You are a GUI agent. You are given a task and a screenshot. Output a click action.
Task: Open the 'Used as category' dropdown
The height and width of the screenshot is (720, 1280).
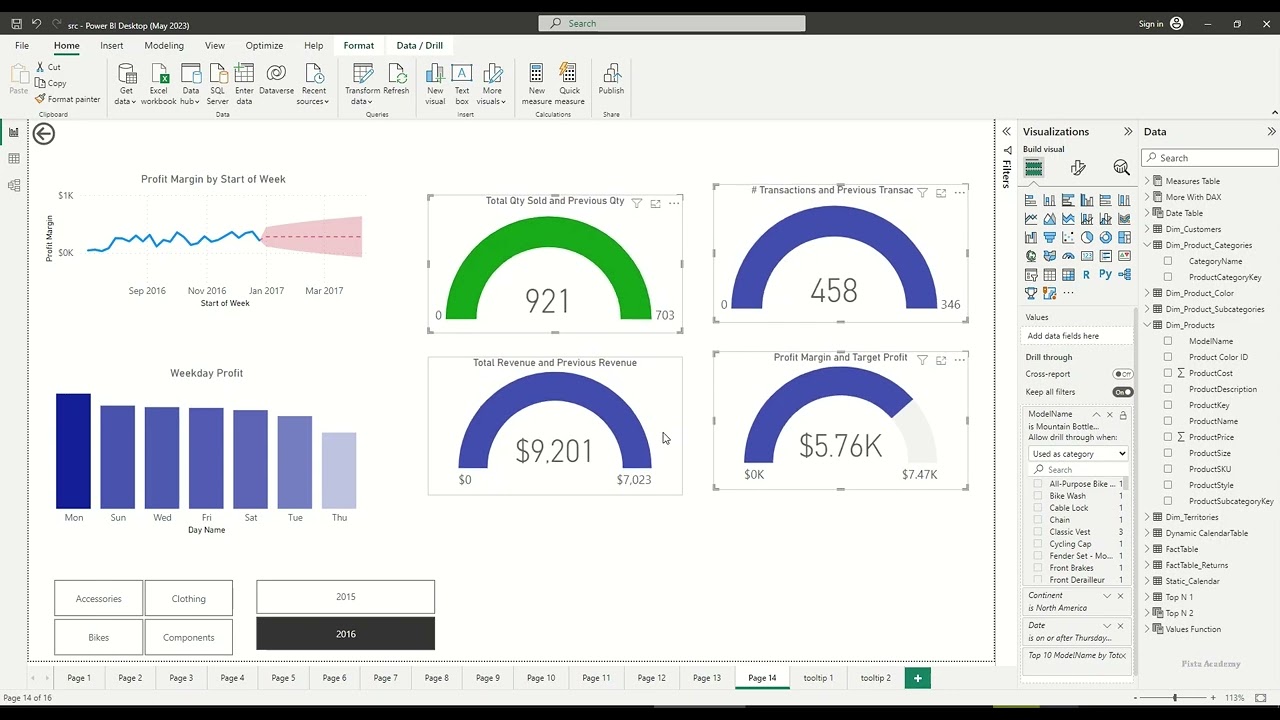pyautogui.click(x=1078, y=454)
